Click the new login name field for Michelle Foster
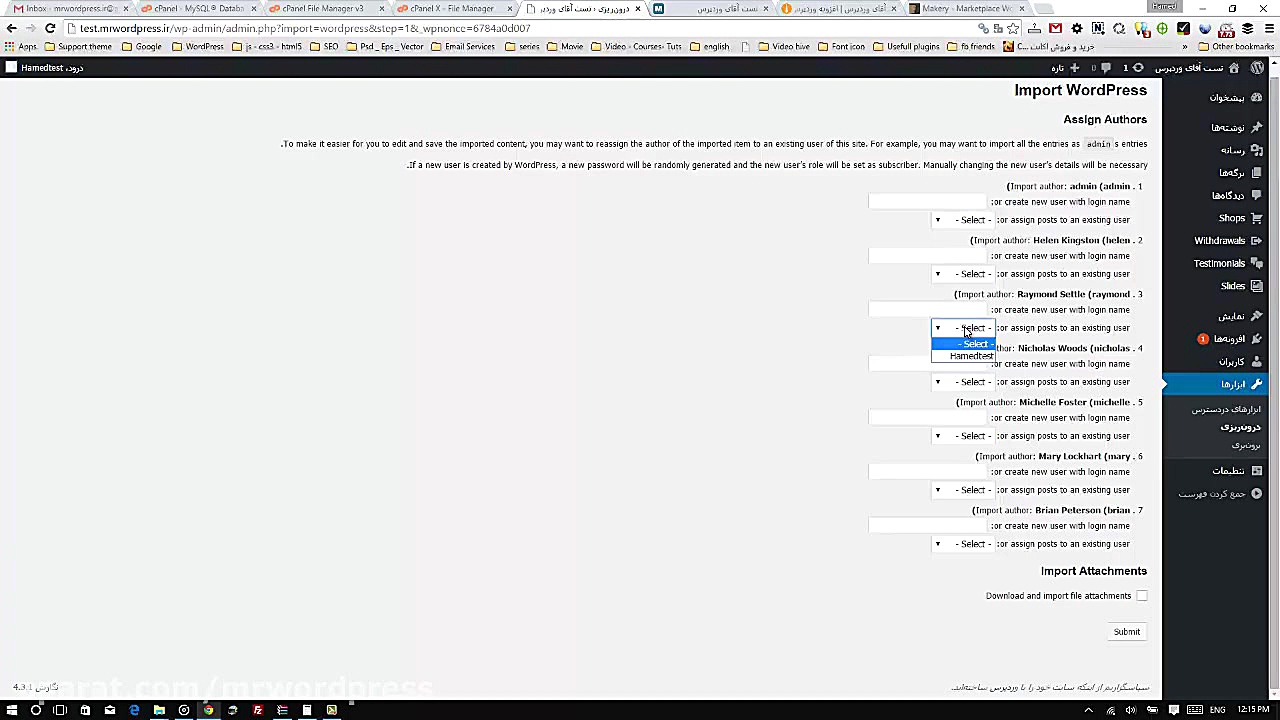1280x720 pixels. [x=928, y=418]
